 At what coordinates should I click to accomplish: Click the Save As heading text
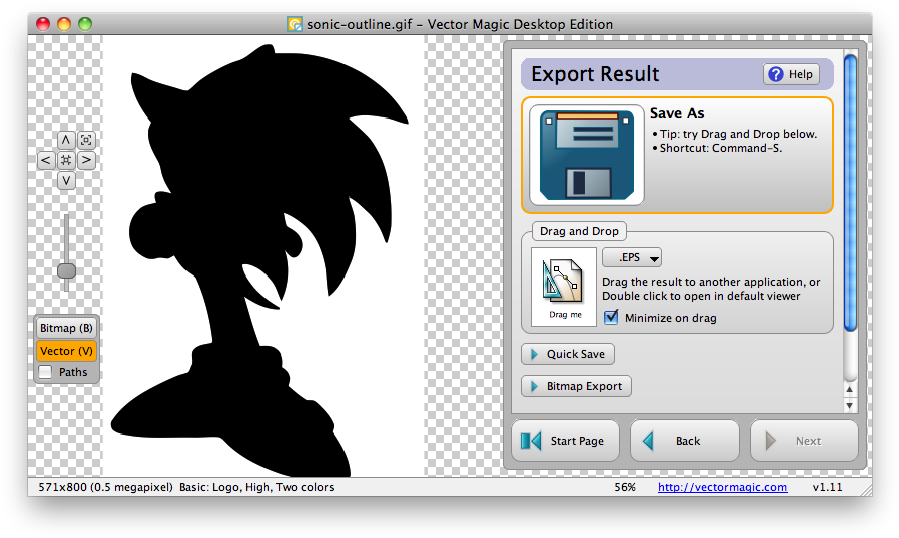[x=677, y=113]
